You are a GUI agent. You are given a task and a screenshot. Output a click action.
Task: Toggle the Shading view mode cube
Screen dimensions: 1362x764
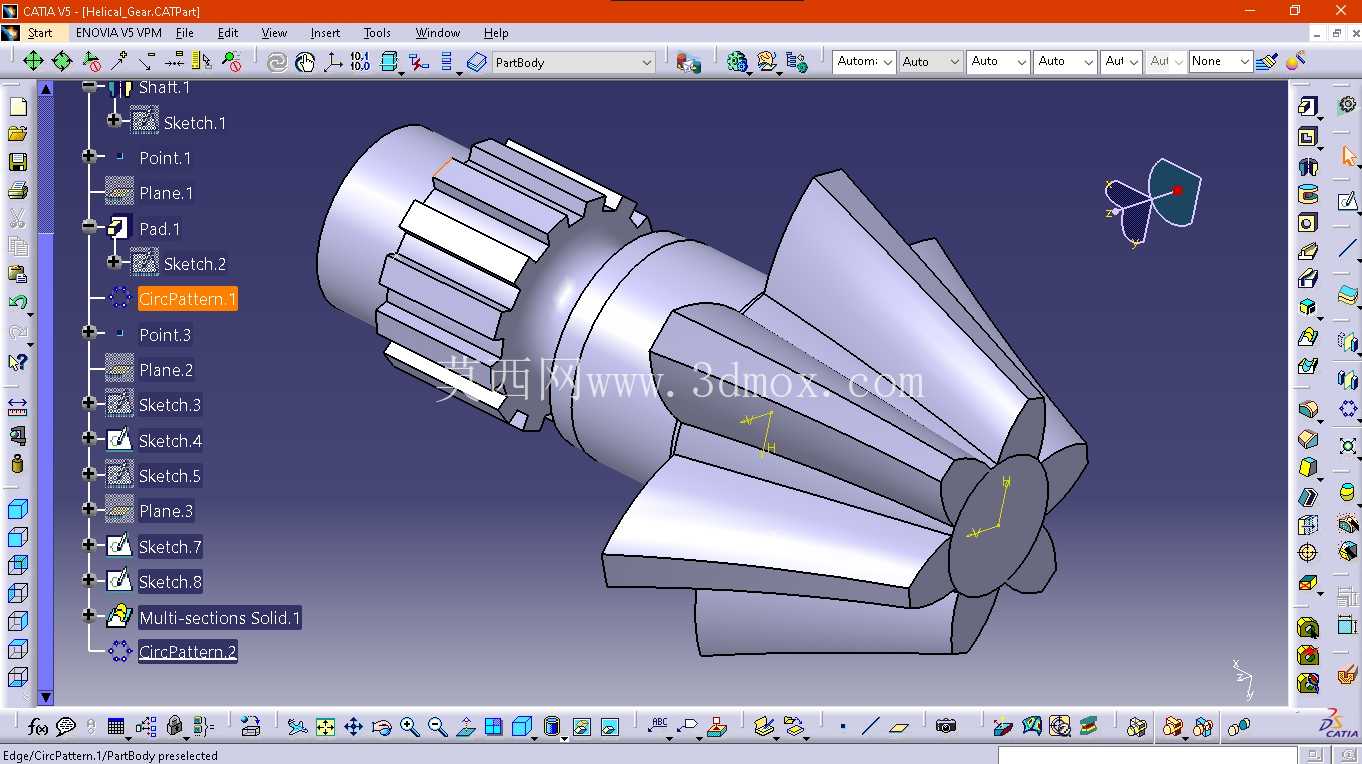(x=551, y=727)
